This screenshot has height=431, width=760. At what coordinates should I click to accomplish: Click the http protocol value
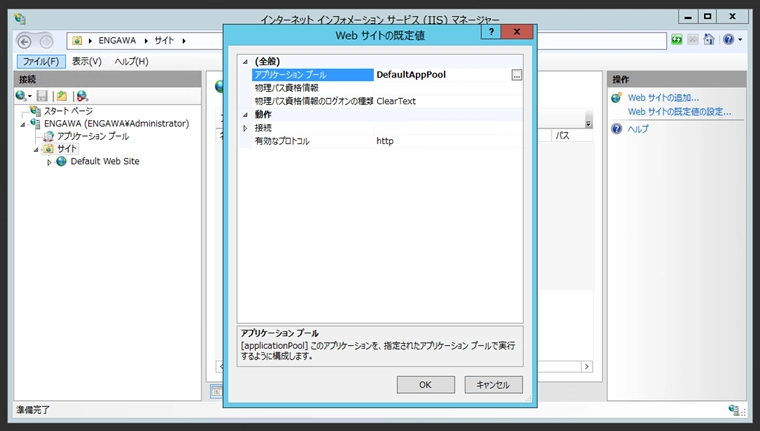pyautogui.click(x=385, y=141)
